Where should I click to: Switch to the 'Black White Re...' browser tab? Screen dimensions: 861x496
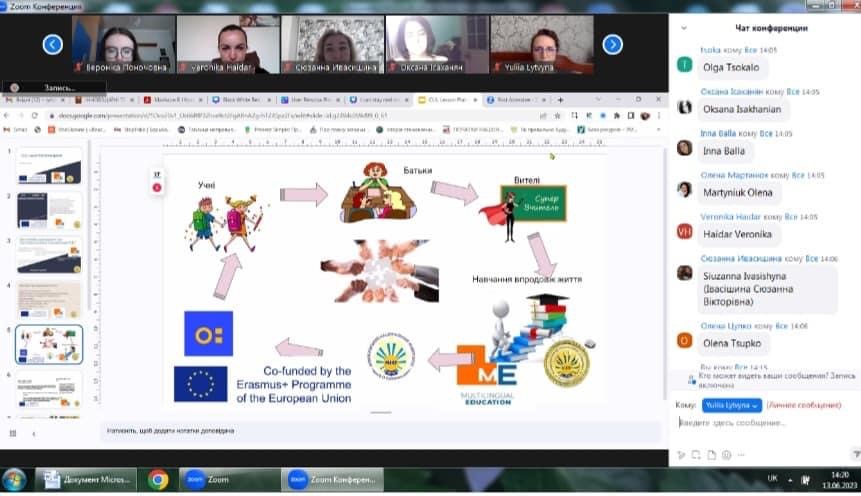click(x=242, y=100)
